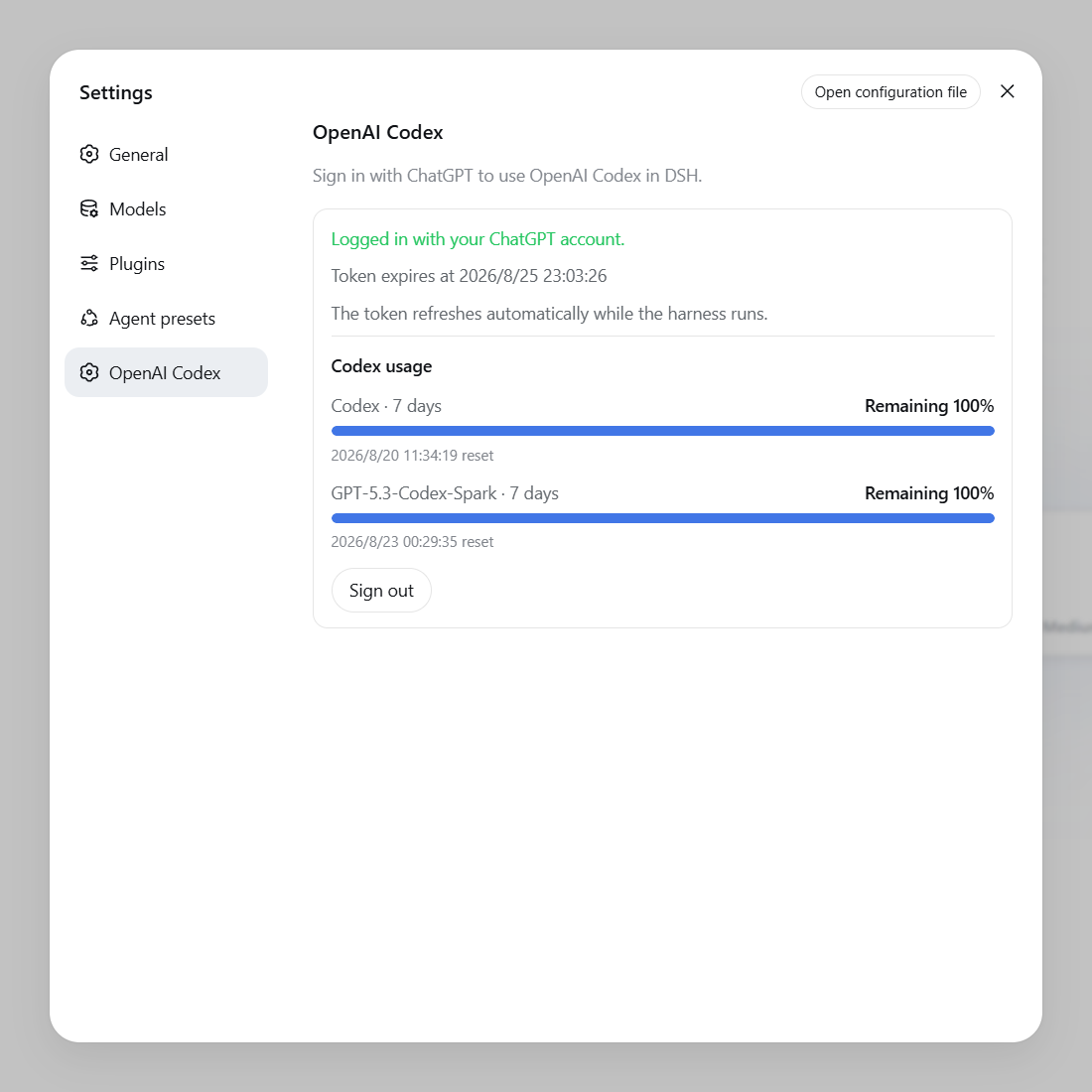This screenshot has height=1092, width=1092.
Task: Click the Agent presets icon
Action: 89,319
